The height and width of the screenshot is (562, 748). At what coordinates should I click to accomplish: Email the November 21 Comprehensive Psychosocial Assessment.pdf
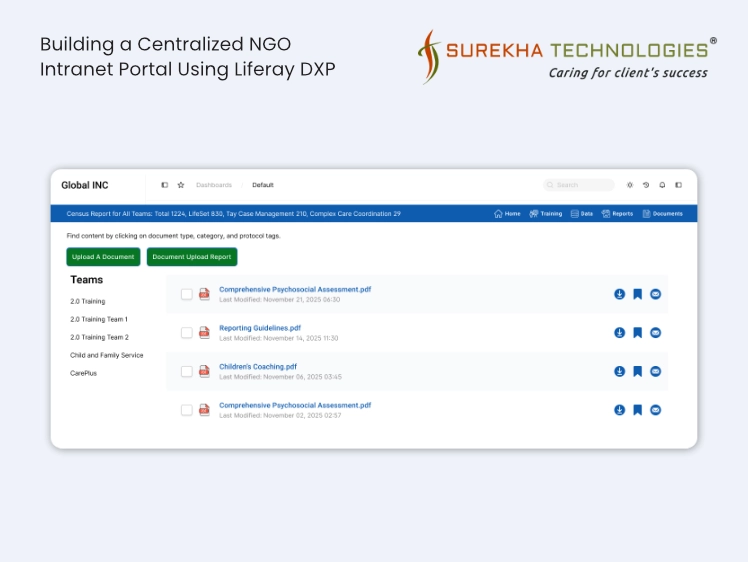click(x=655, y=294)
